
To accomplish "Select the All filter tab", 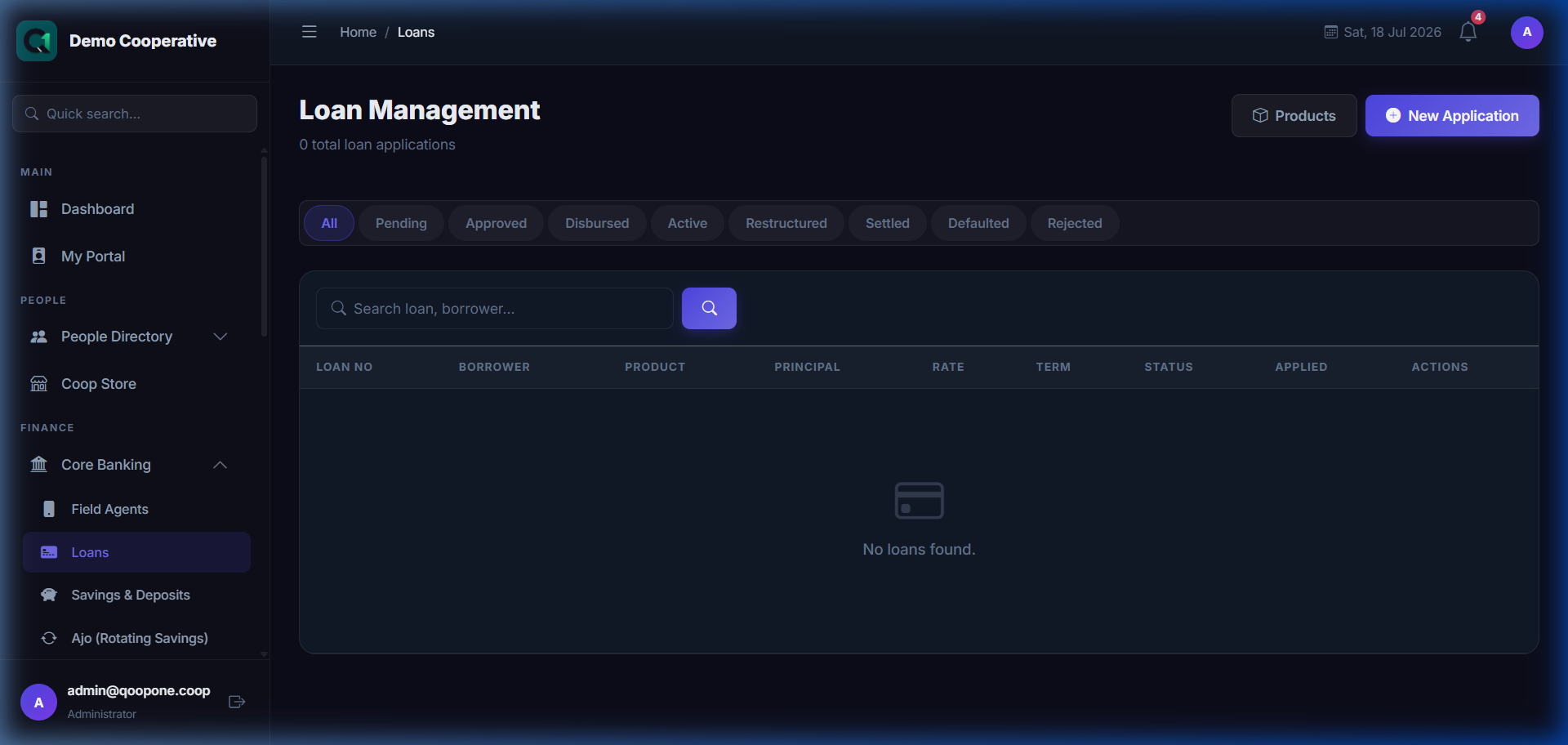I will pyautogui.click(x=329, y=223).
